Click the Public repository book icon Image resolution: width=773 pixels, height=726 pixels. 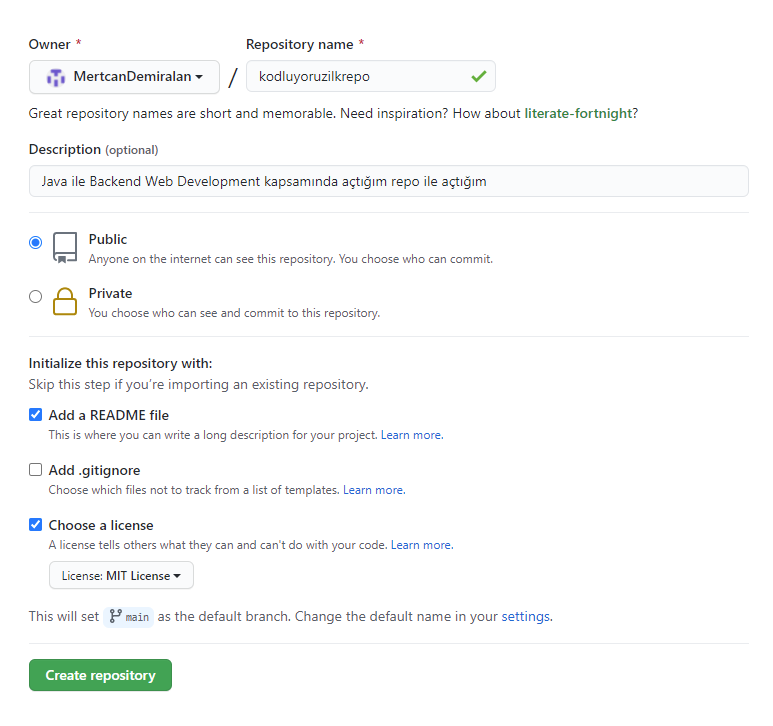tap(65, 248)
